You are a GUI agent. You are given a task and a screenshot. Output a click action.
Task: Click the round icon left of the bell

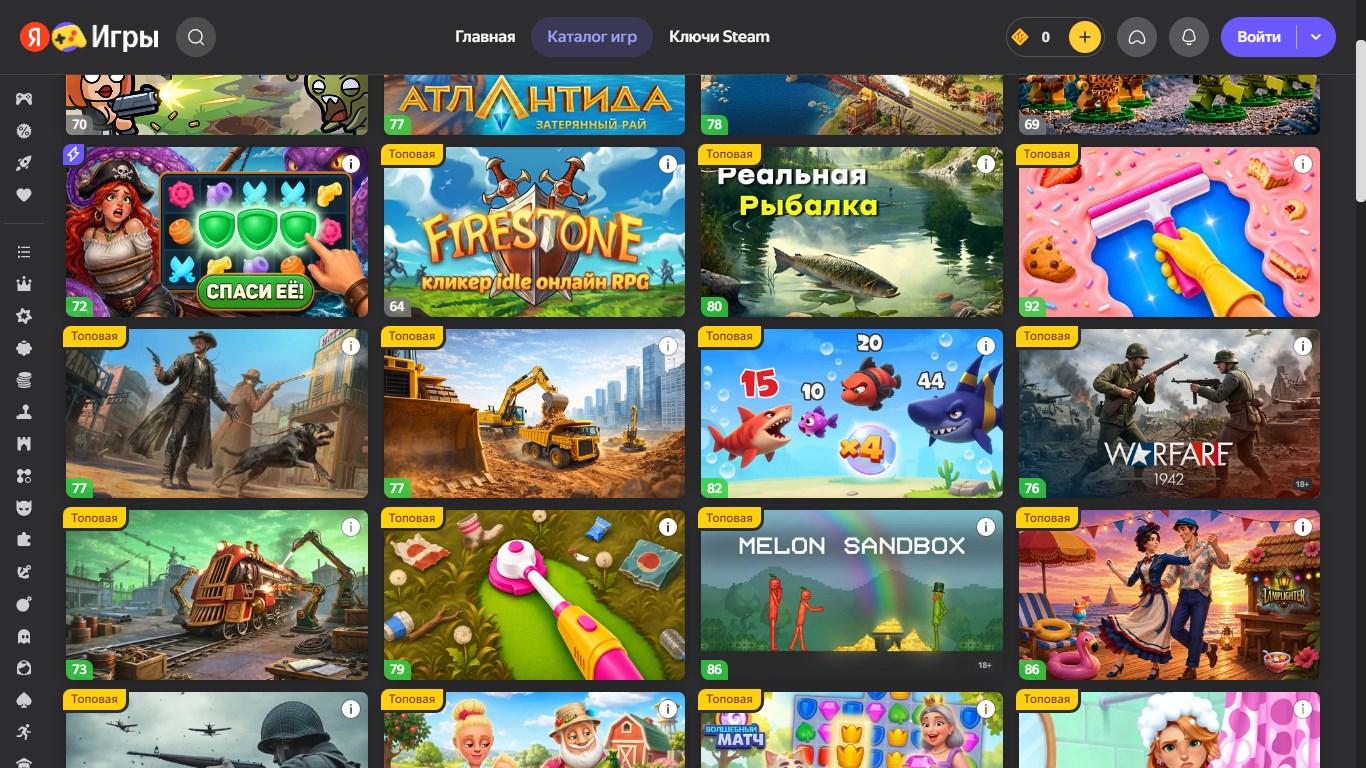[x=1137, y=37]
